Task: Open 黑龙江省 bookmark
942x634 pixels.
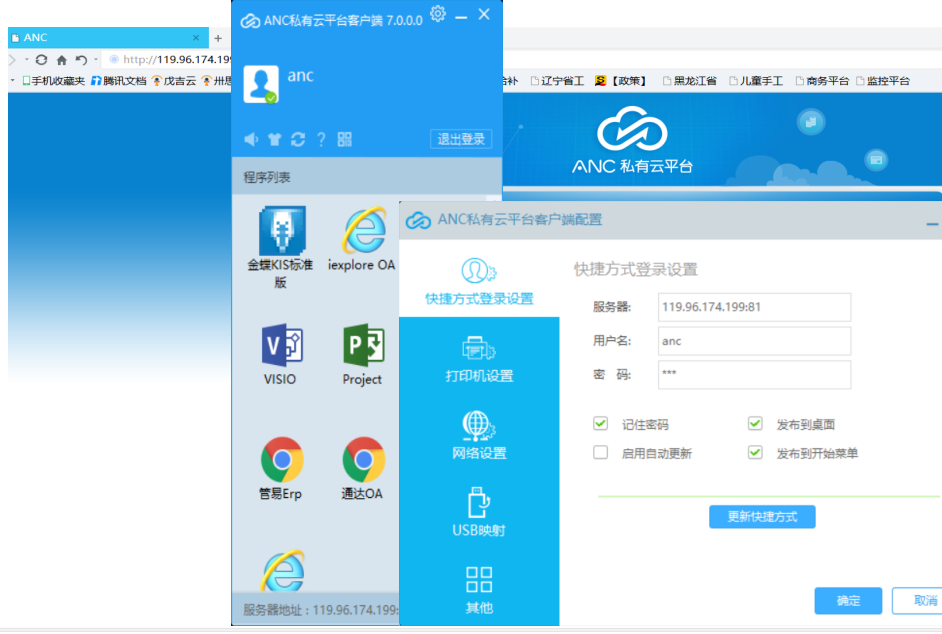Action: (690, 81)
